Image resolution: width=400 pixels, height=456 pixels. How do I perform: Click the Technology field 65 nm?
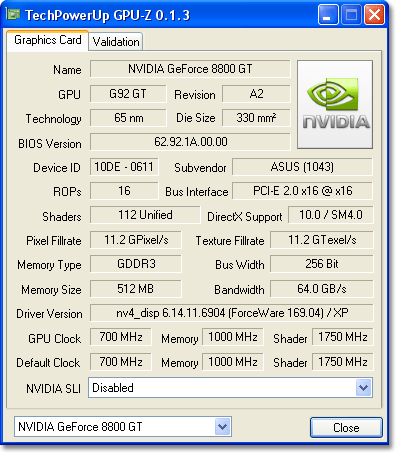[x=128, y=118]
